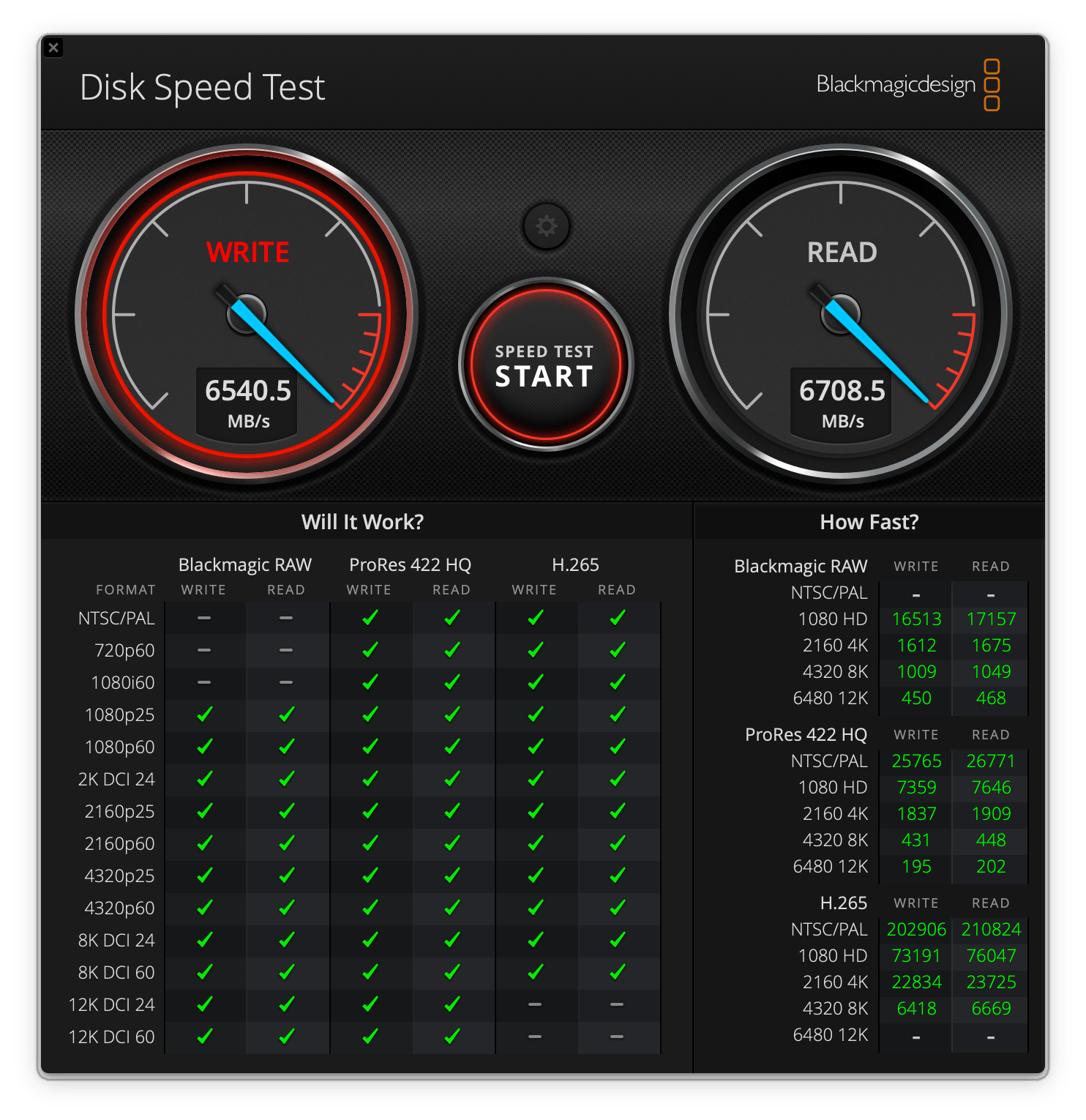Click Blackmagic RAW 1080 HD read value 17157
This screenshot has height=1120, width=1086.
click(x=991, y=619)
